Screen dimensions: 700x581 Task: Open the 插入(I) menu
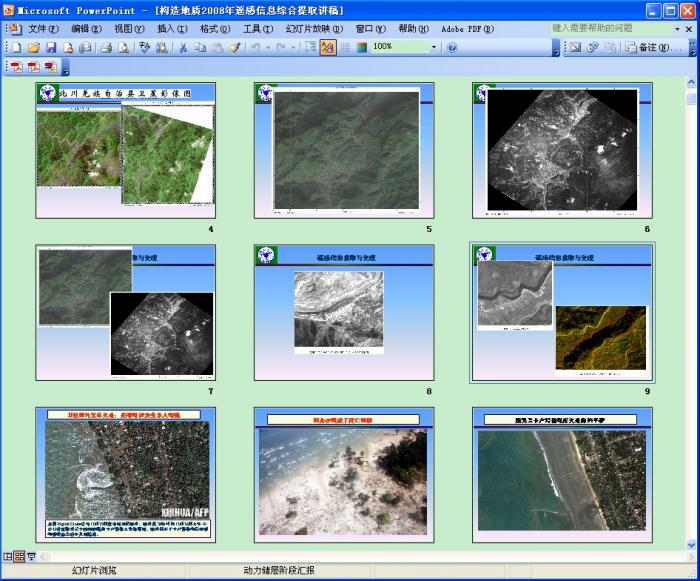click(x=172, y=29)
